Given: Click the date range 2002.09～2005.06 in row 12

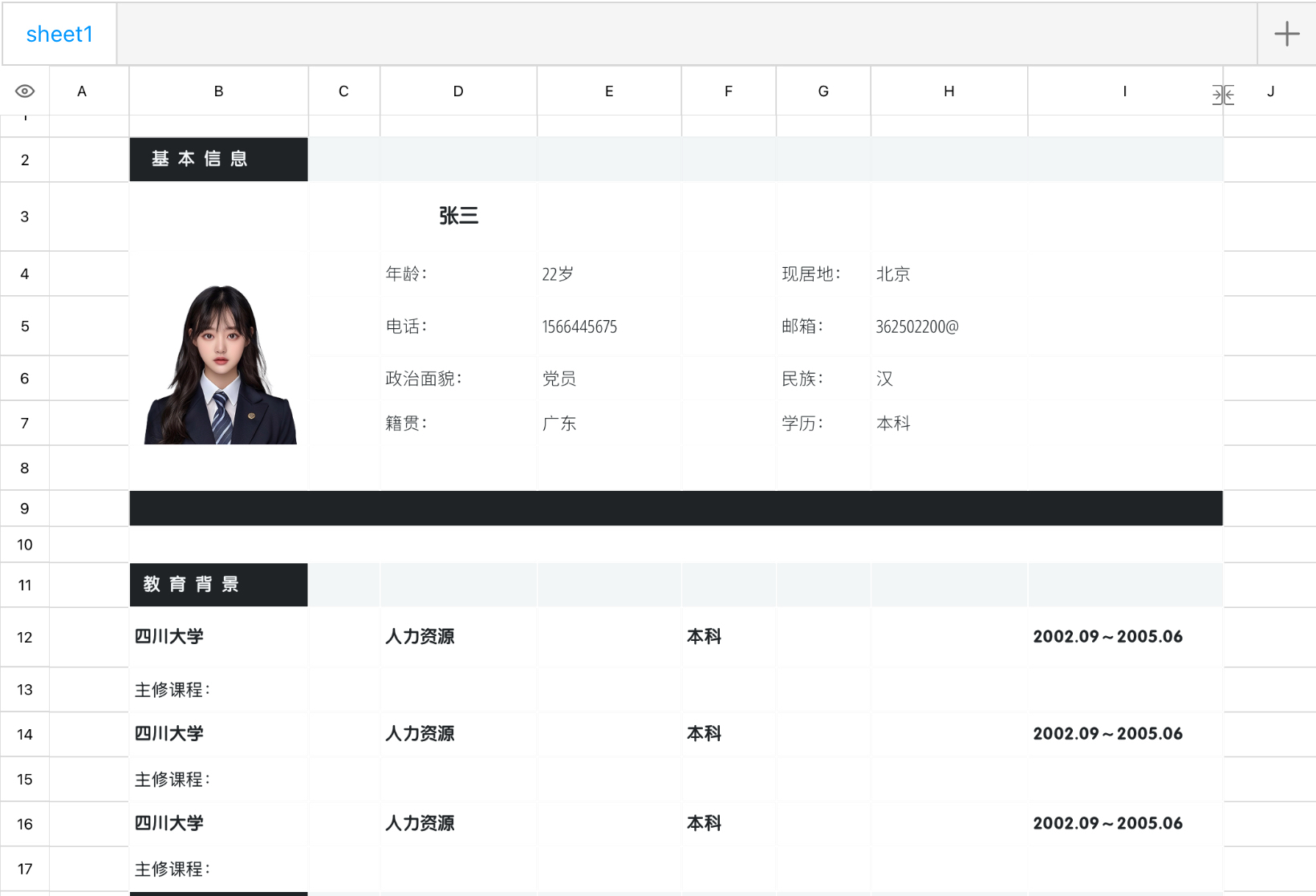Looking at the screenshot, I should (x=1107, y=637).
